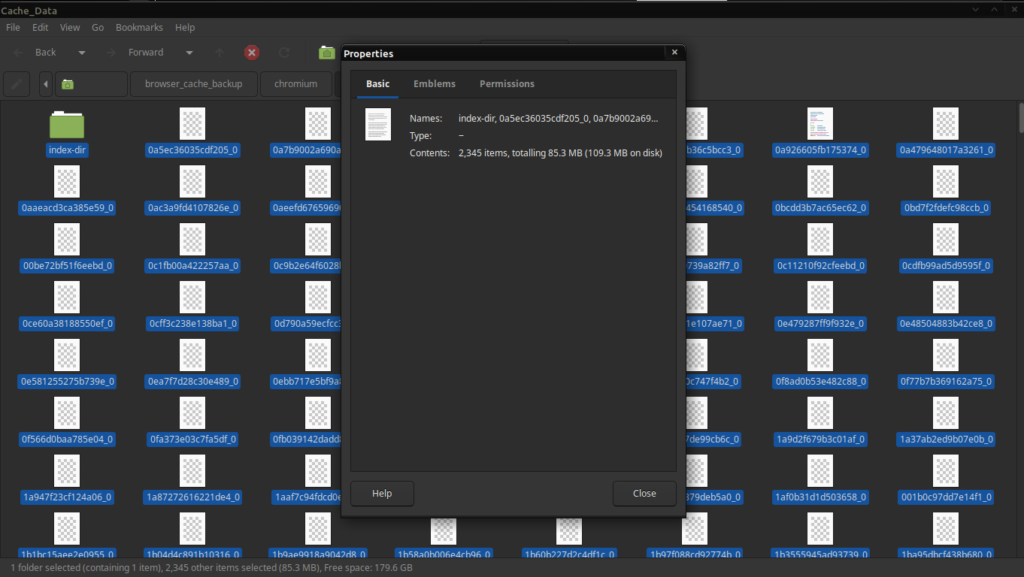Click the Up directory arrow
This screenshot has width=1024, height=577.
[220, 52]
